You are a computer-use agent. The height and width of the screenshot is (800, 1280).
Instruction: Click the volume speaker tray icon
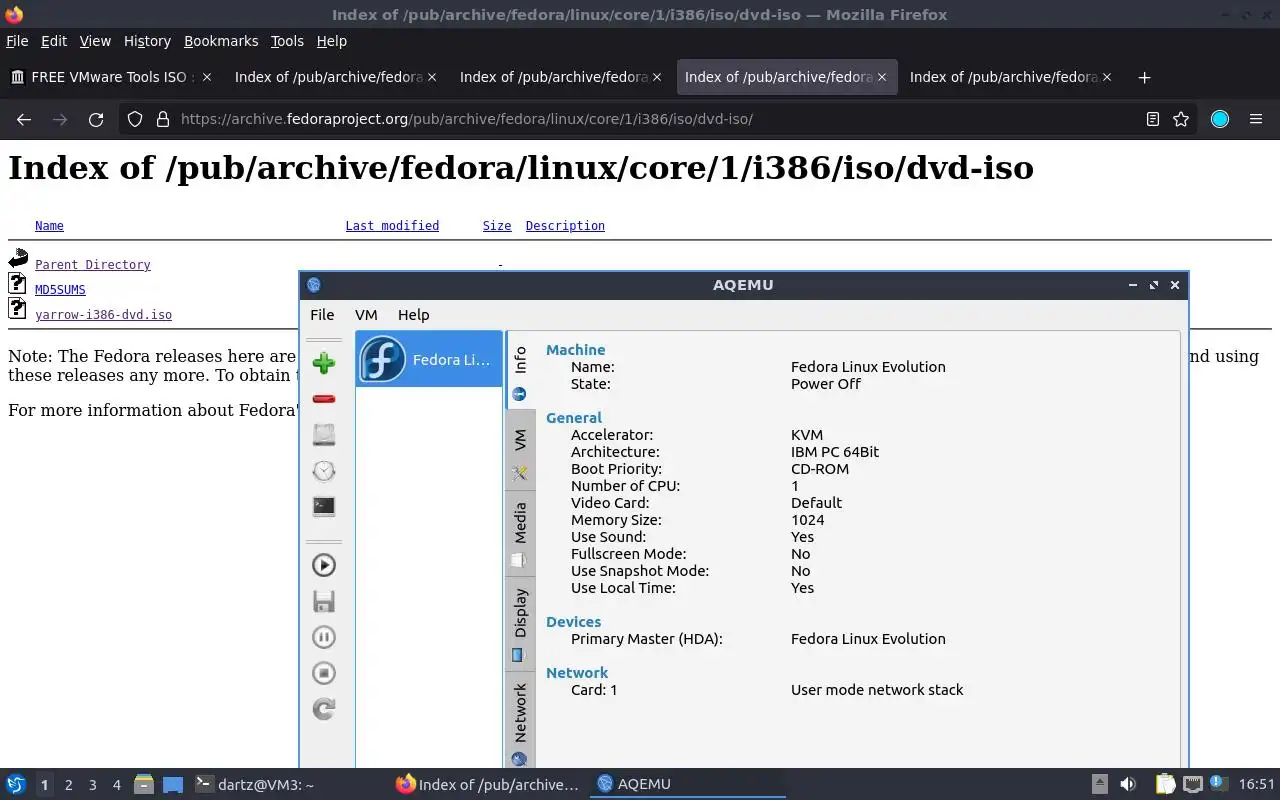pos(1127,784)
